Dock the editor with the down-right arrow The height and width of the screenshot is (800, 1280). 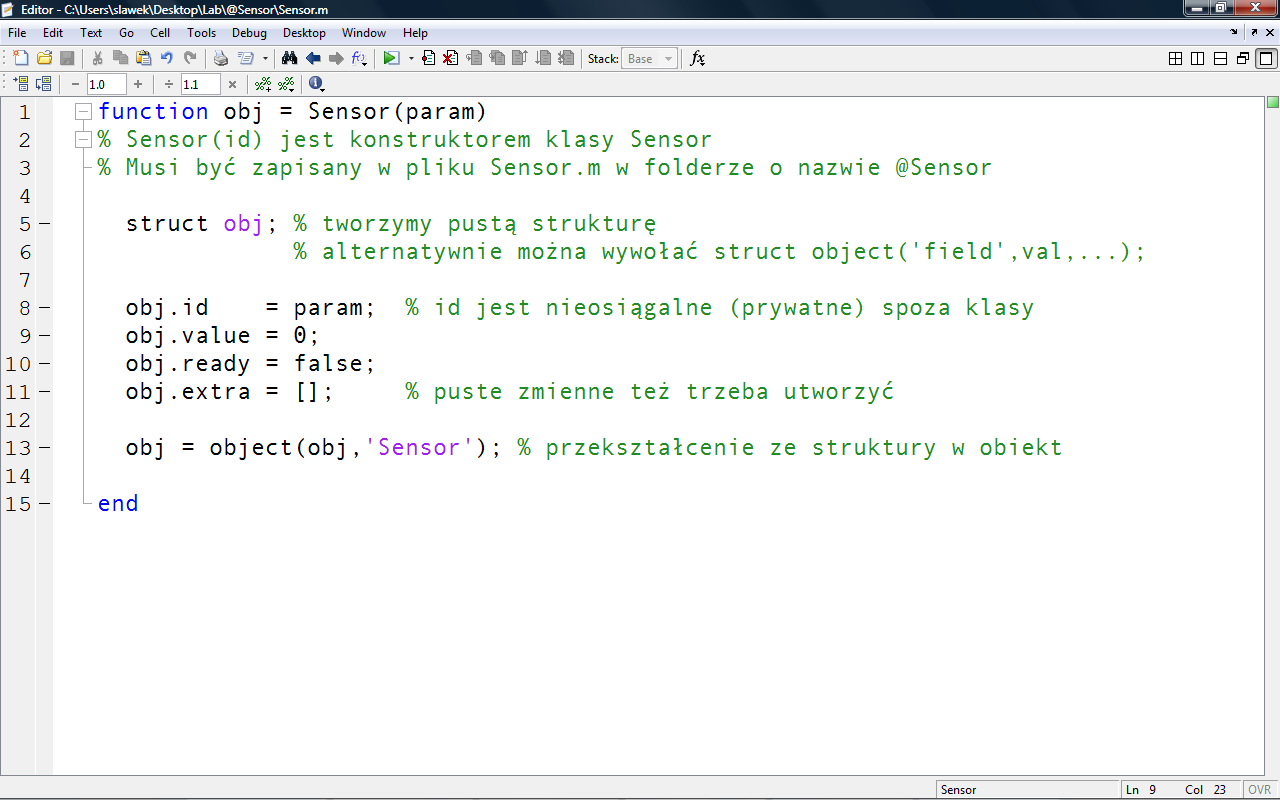[x=1234, y=33]
